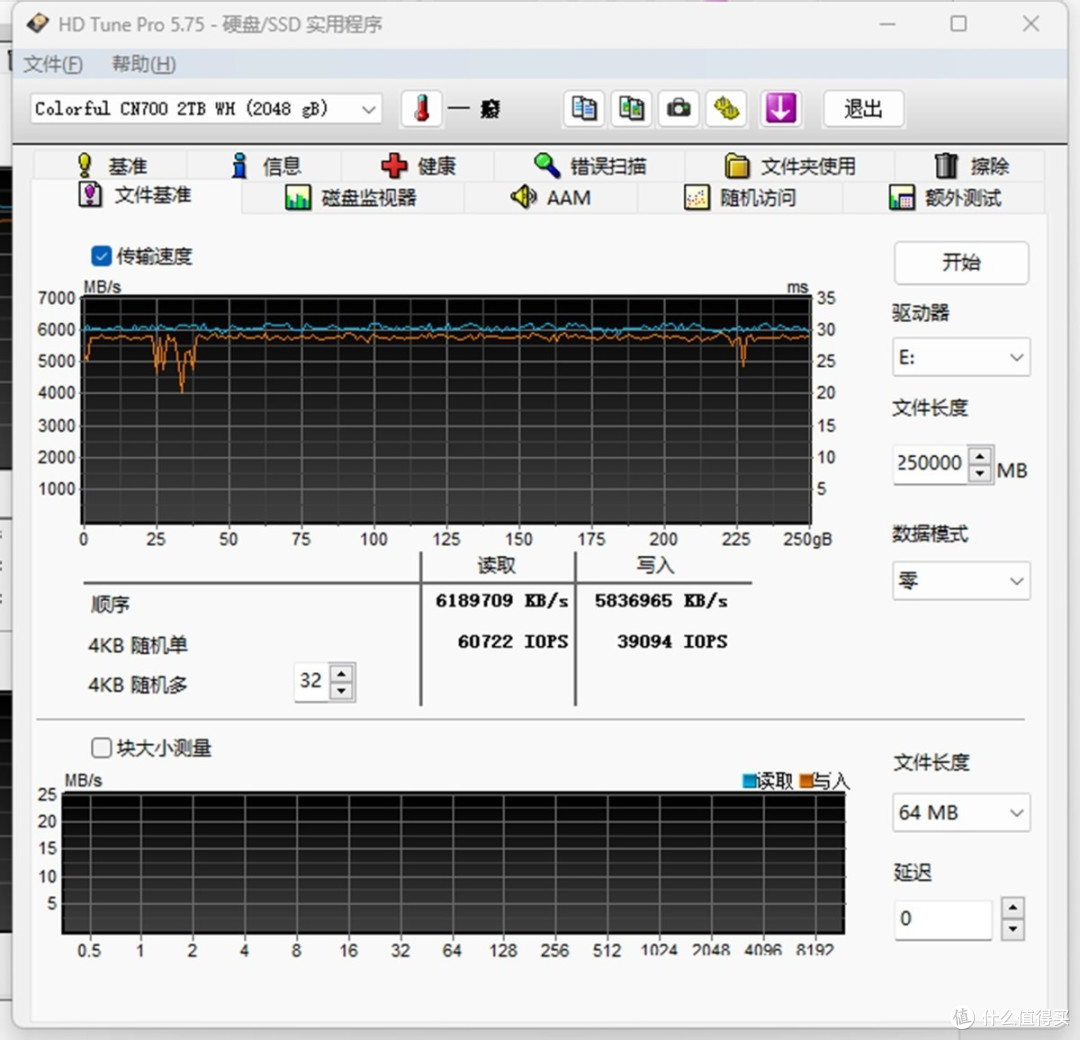
Task: Increase the 4KB 随机多 queue depth spinner
Action: 342,673
